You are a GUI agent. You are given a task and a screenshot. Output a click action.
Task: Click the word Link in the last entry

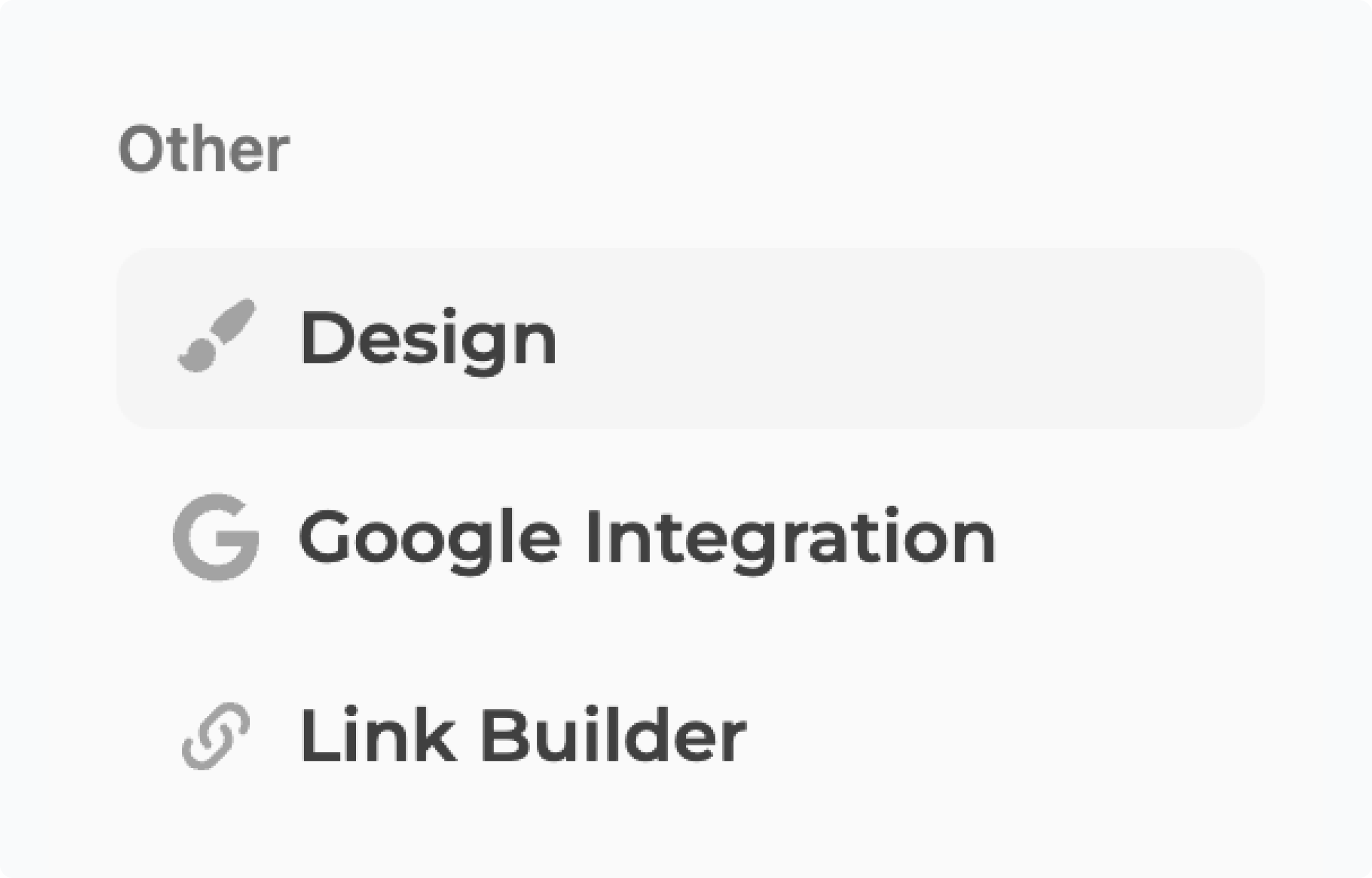coord(379,735)
